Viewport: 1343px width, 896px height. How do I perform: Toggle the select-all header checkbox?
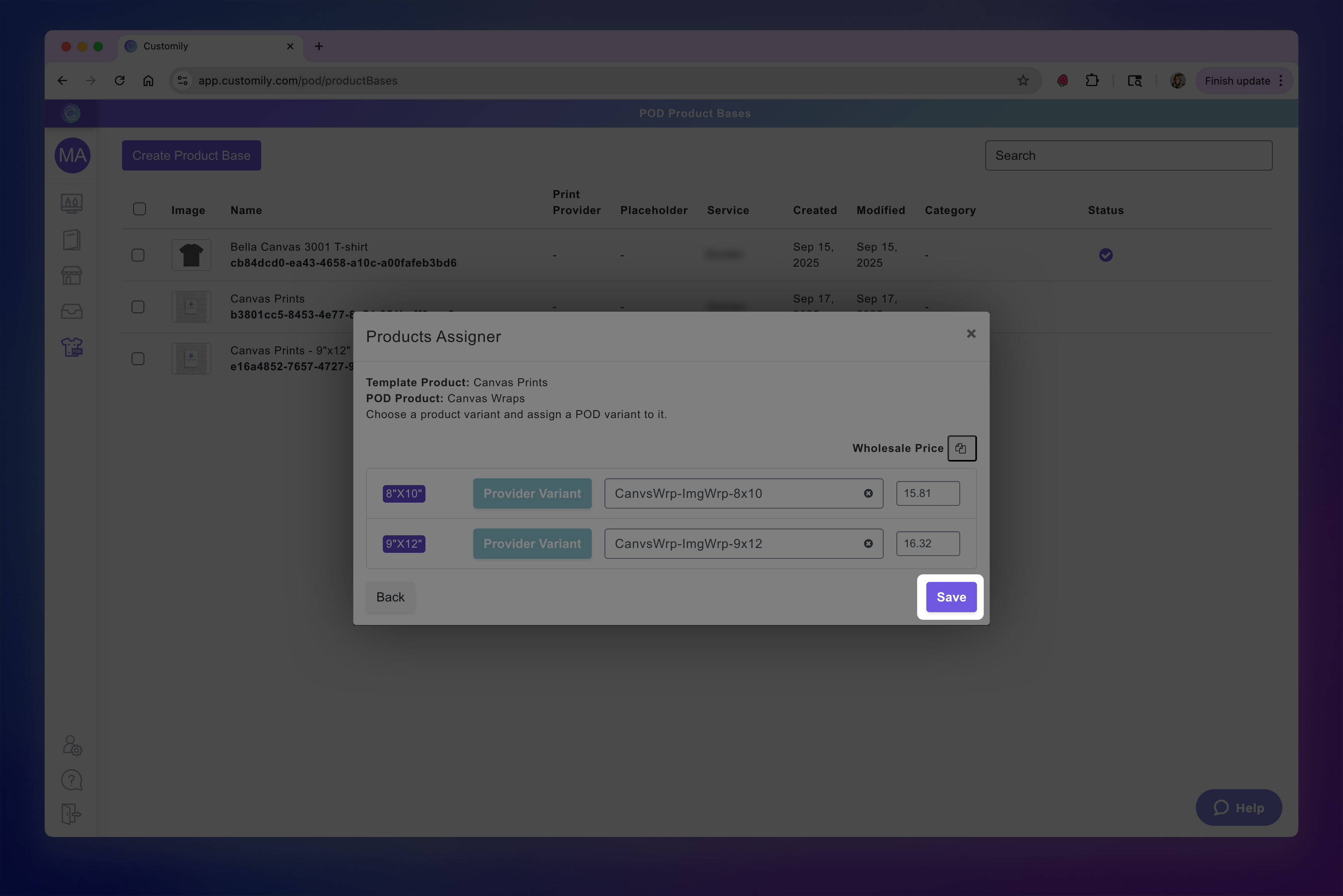(140, 209)
